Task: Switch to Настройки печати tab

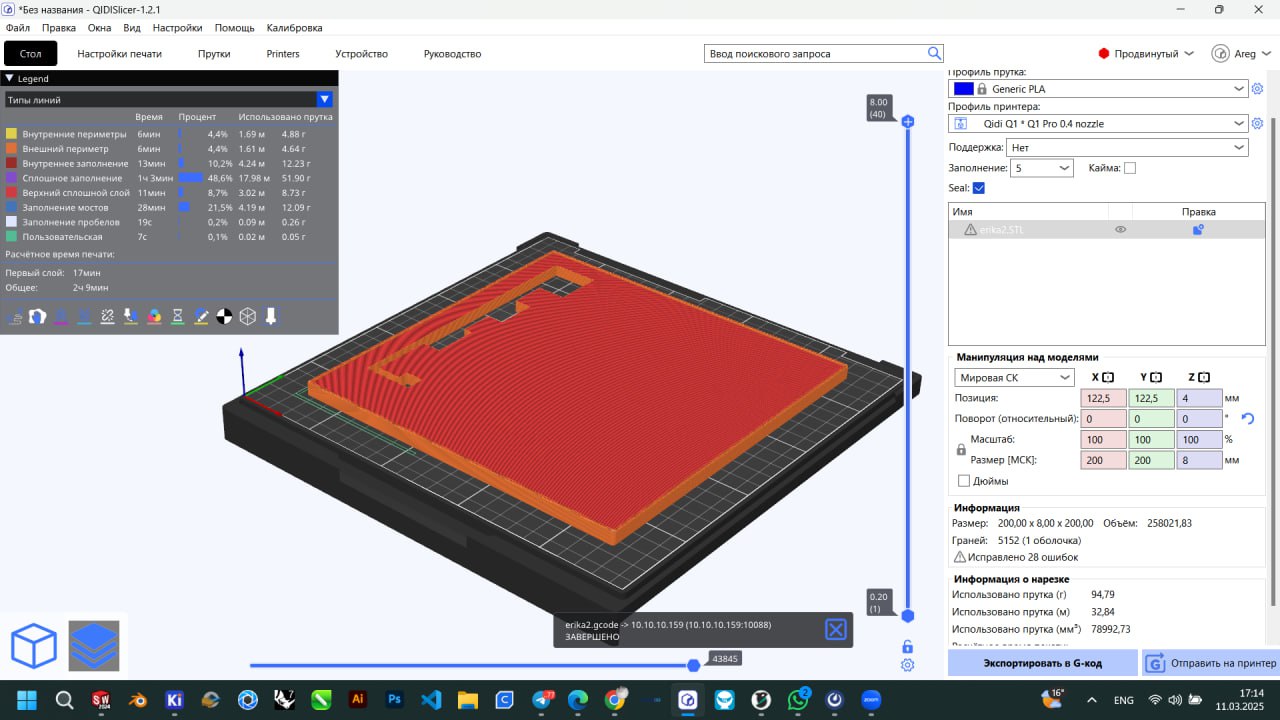Action: [x=119, y=53]
